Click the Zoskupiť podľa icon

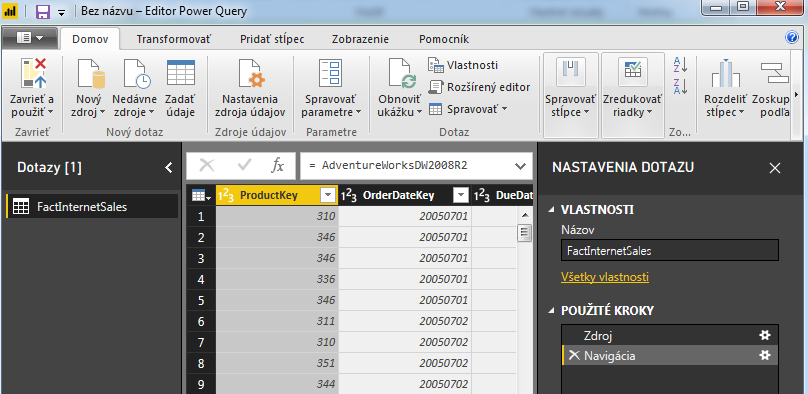[x=774, y=73]
